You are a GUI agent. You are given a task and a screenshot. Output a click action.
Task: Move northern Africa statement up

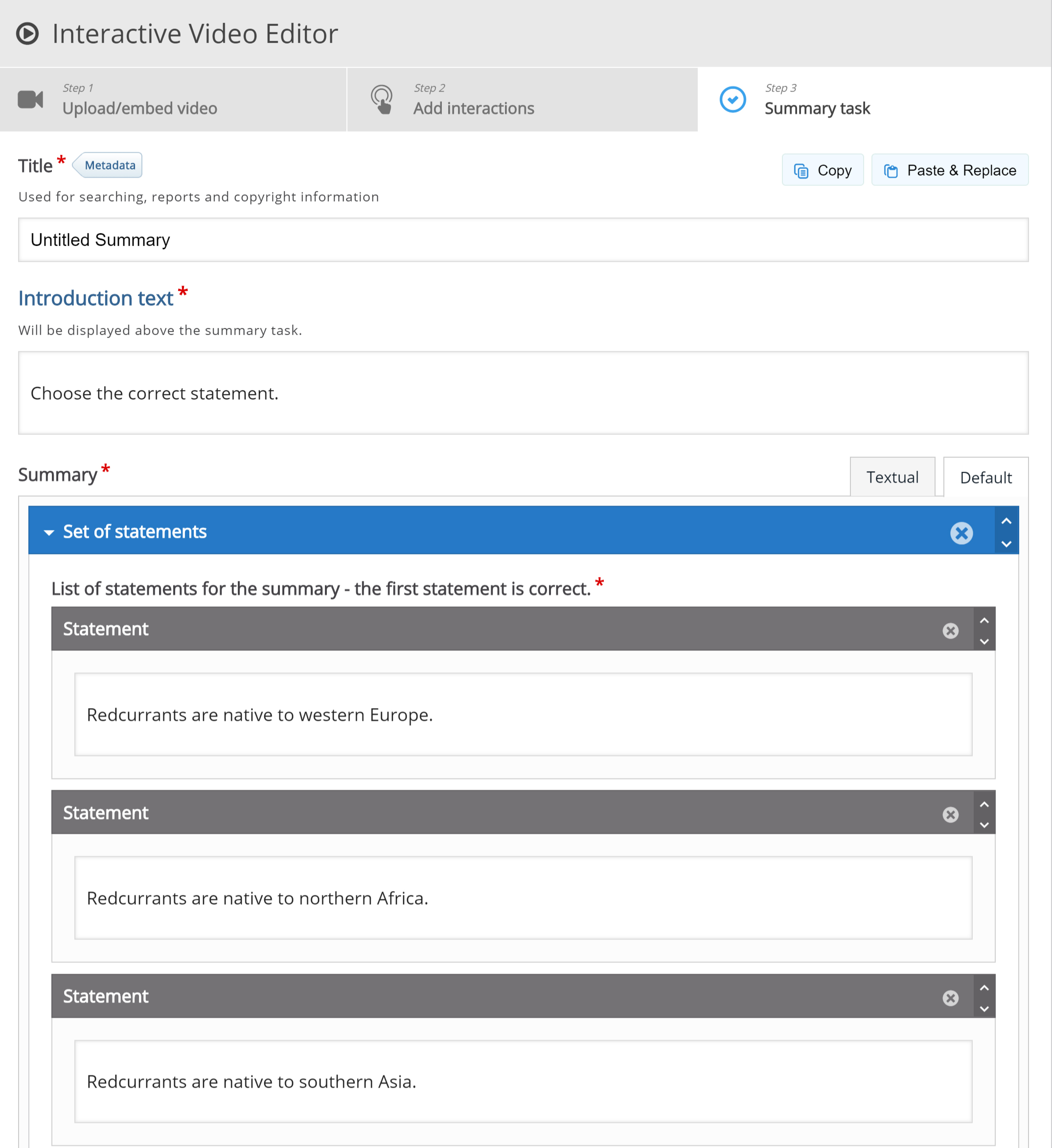point(984,804)
